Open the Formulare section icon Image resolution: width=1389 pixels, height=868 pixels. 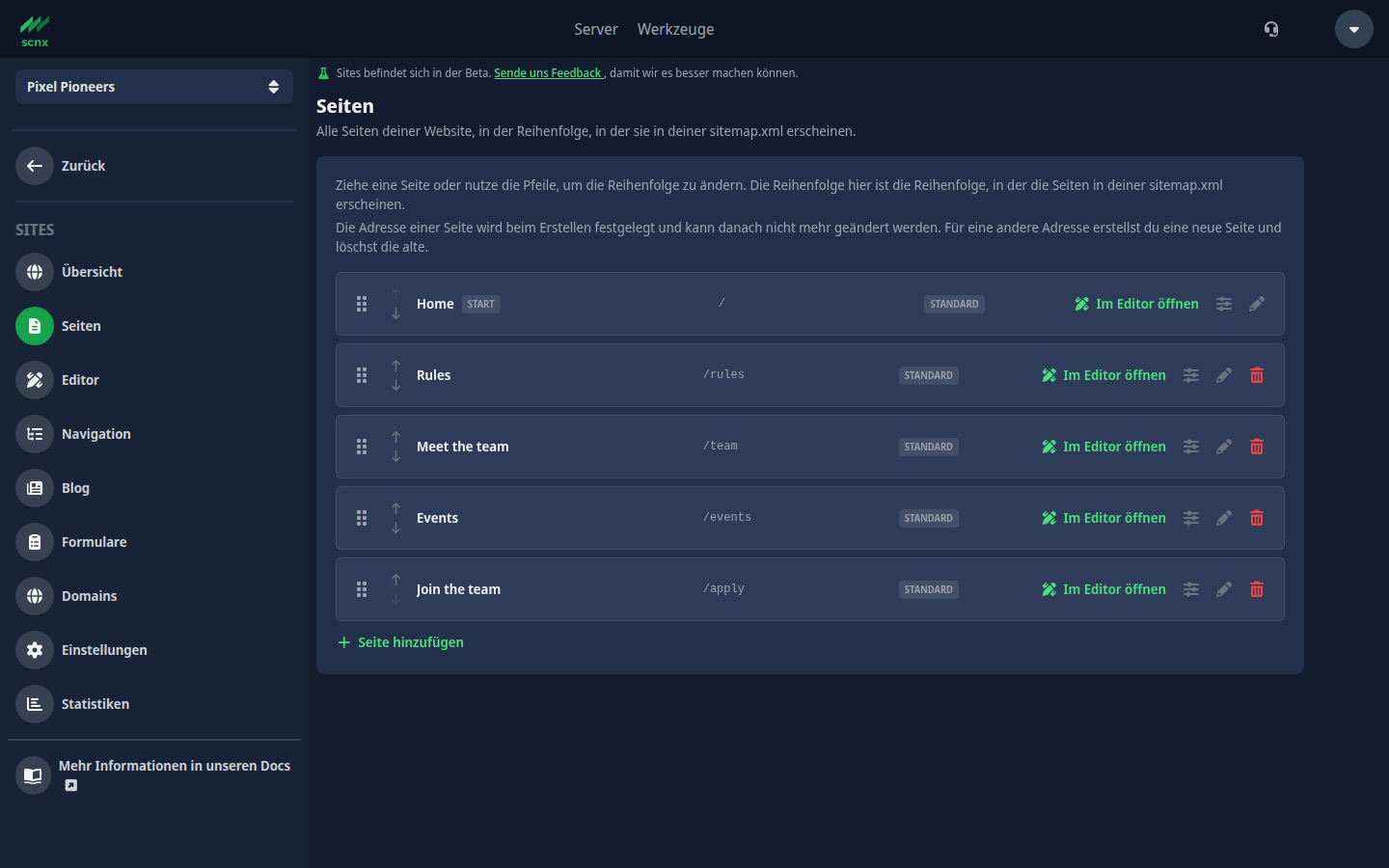35,542
